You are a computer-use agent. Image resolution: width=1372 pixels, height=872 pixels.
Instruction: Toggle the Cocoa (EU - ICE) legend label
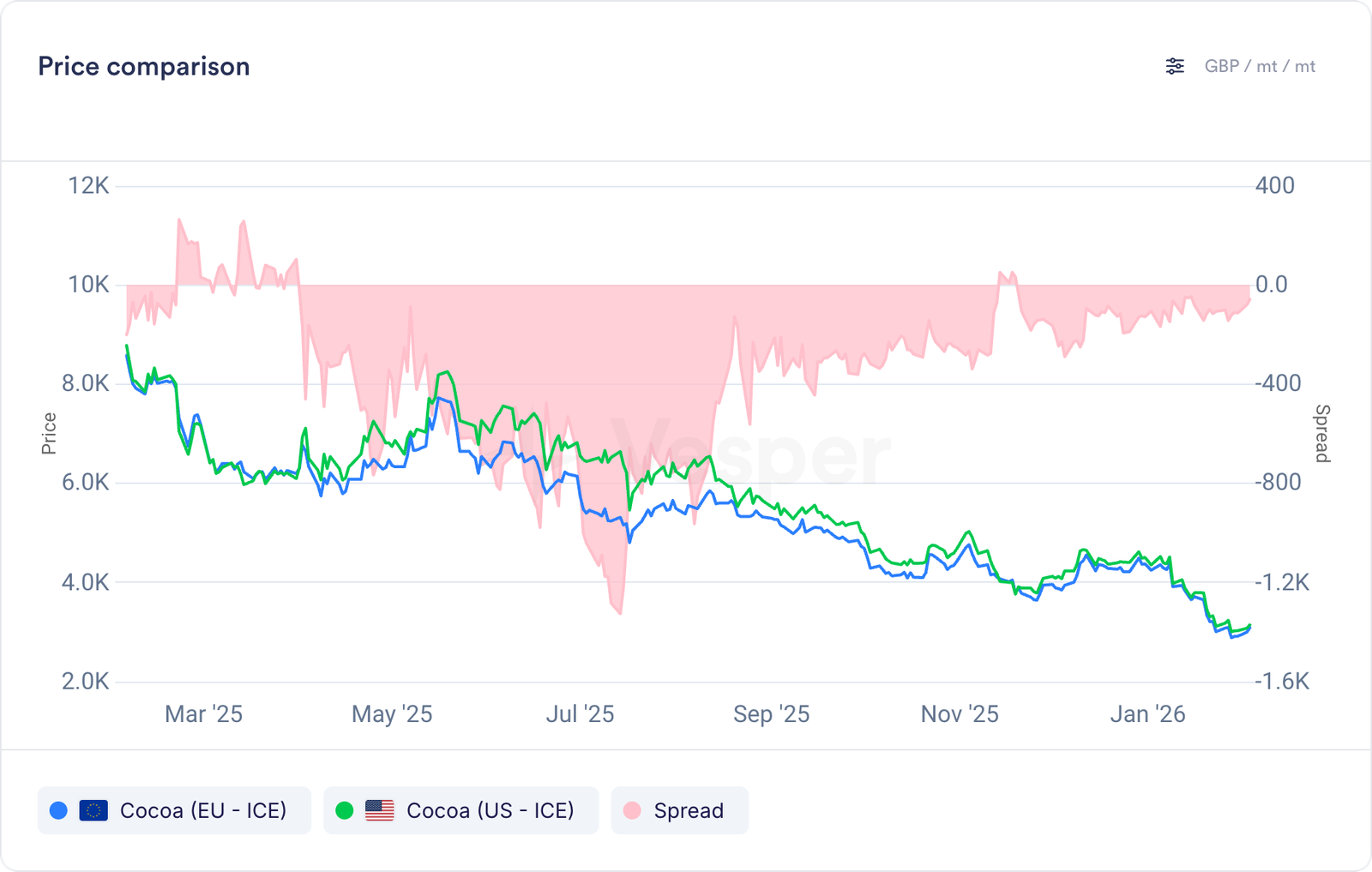203,810
